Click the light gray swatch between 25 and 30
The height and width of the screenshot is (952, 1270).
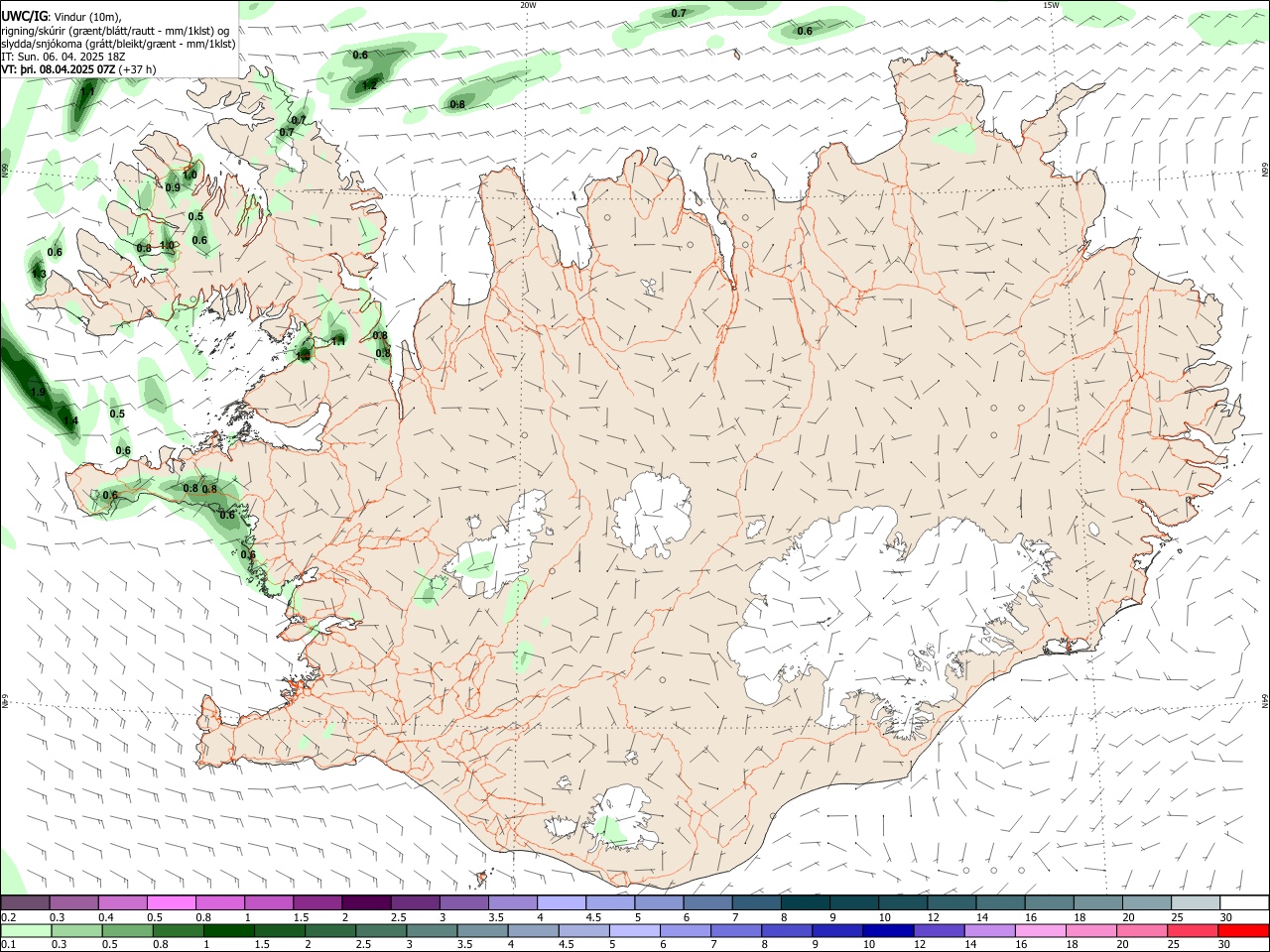pyautogui.click(x=1194, y=903)
